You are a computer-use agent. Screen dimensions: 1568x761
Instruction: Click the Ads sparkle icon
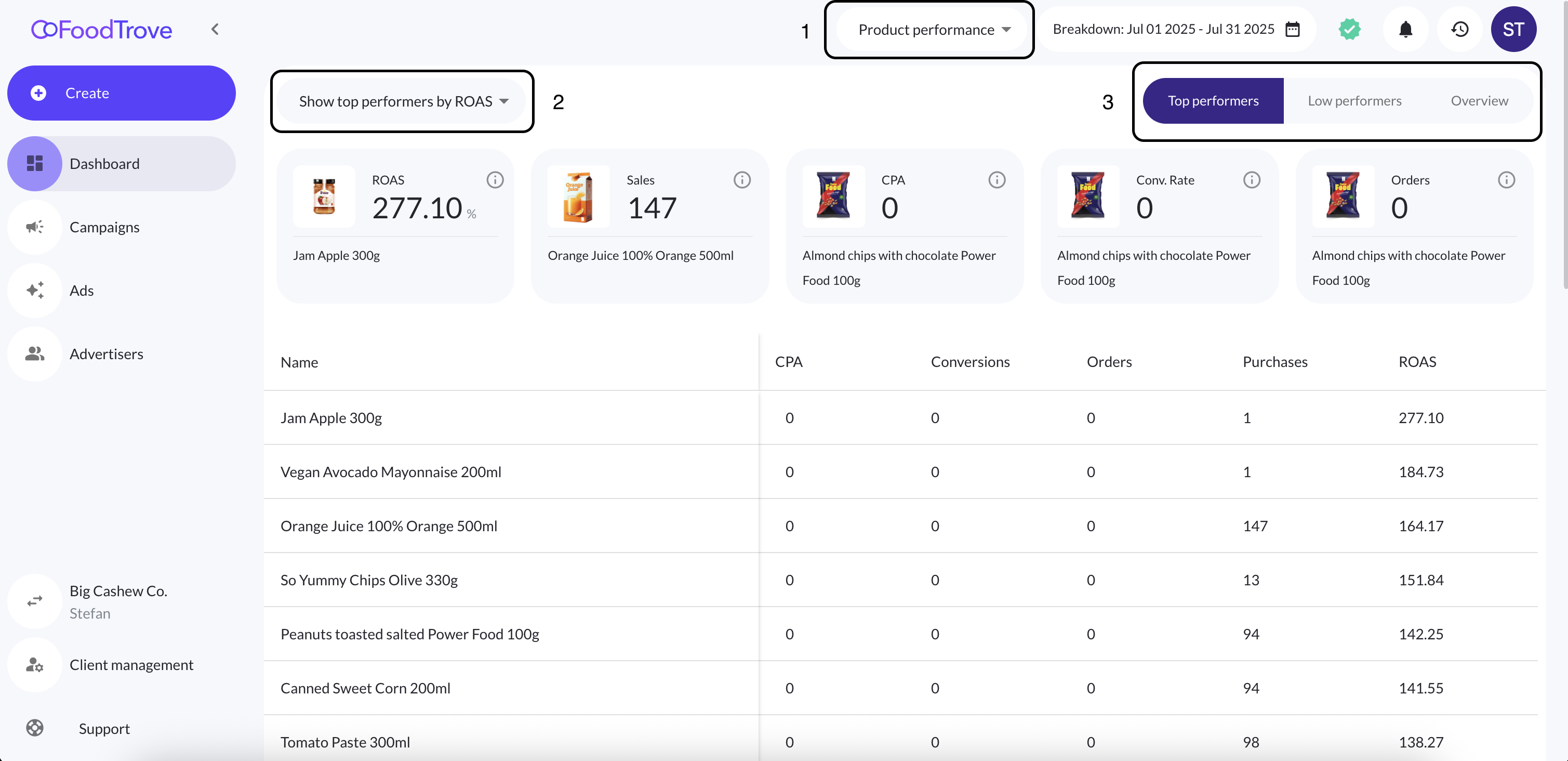(x=35, y=291)
